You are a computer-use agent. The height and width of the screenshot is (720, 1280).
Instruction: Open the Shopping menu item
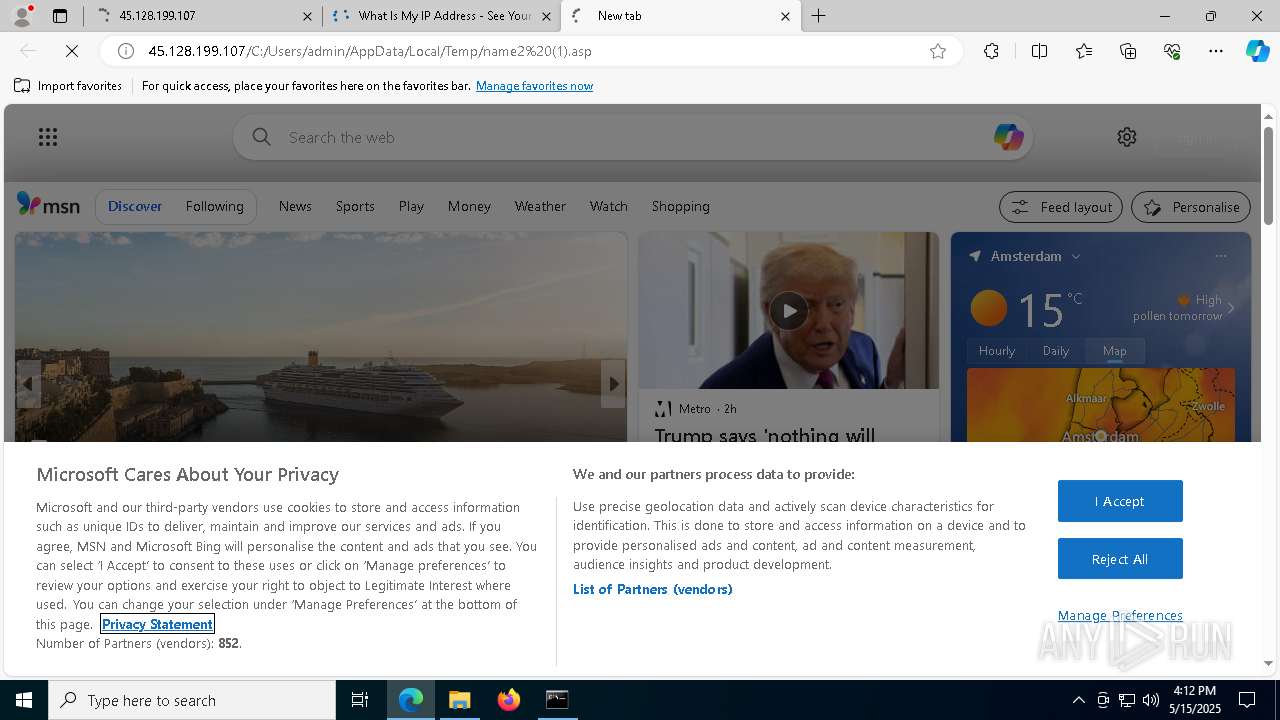click(680, 206)
